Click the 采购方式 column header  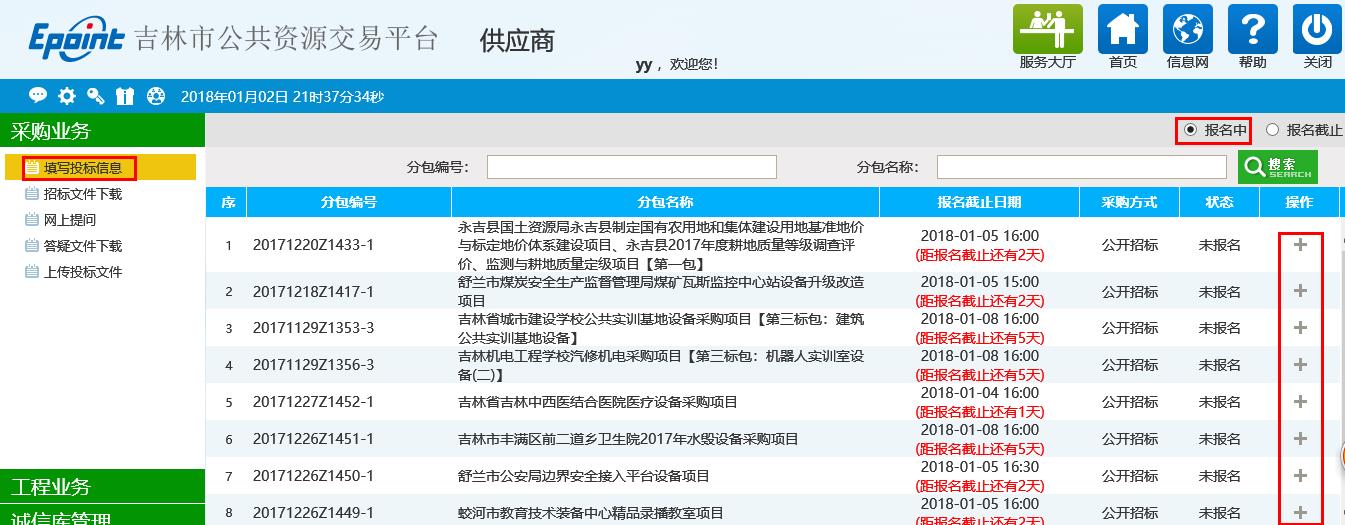1129,202
